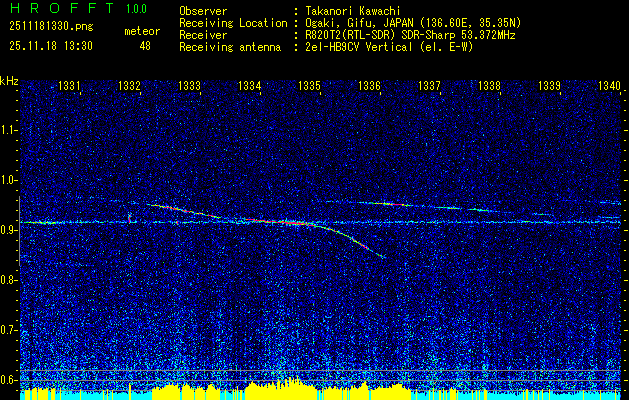Click the Observer field label

pyautogui.click(x=203, y=11)
